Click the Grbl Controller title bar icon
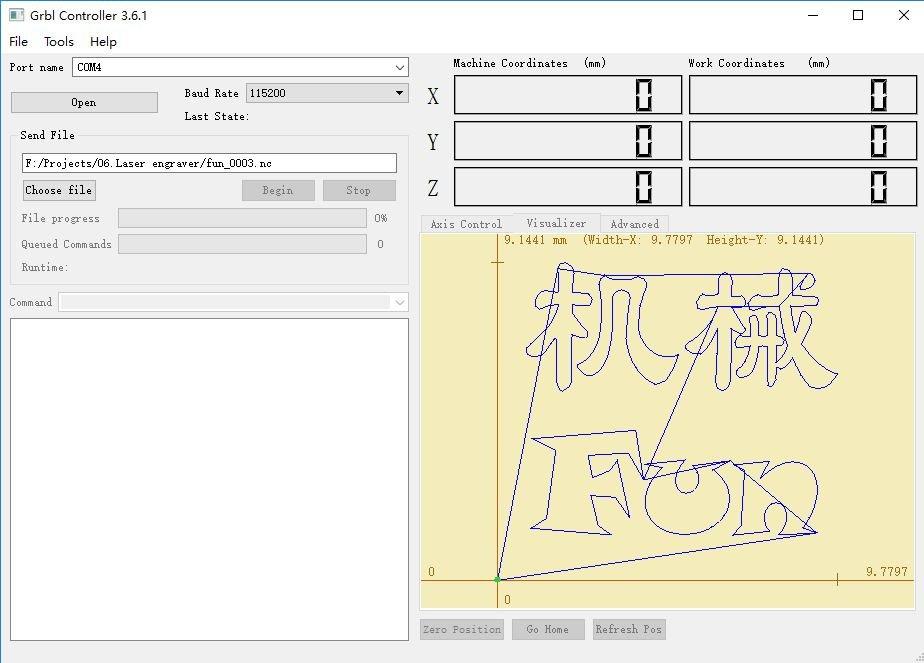The image size is (924, 663). [16, 15]
